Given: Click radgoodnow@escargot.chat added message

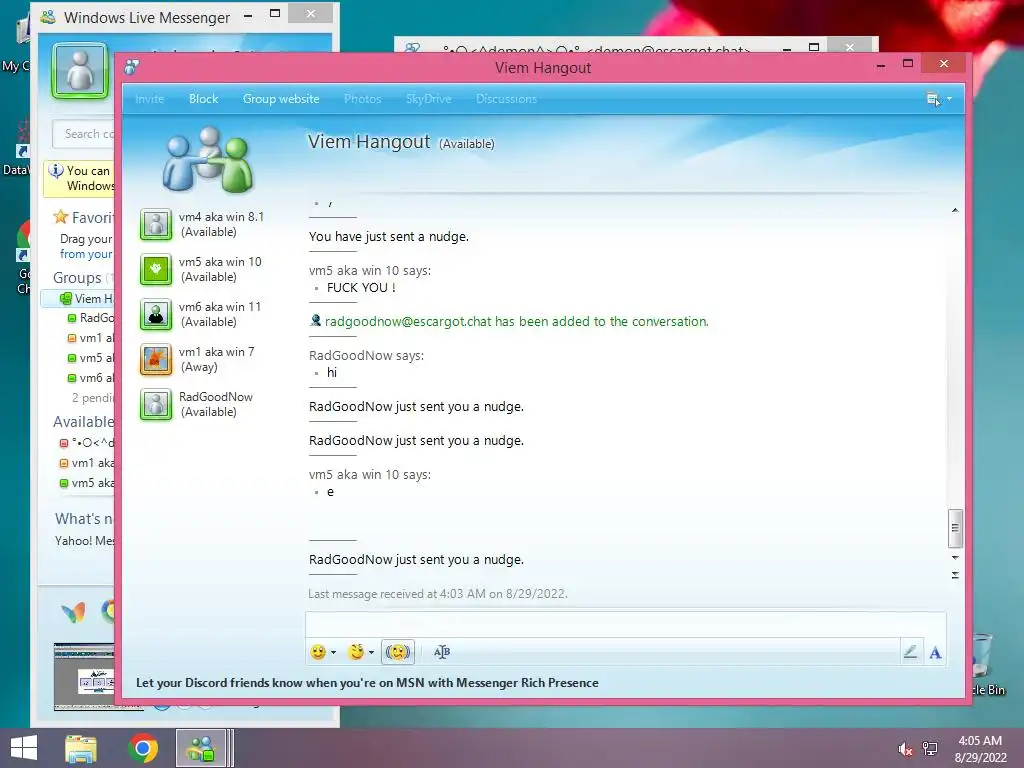Looking at the screenshot, I should click(516, 321).
